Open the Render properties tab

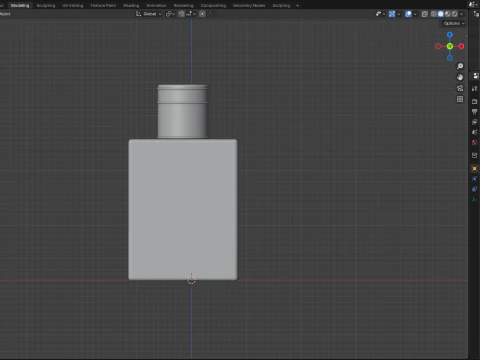point(475,101)
